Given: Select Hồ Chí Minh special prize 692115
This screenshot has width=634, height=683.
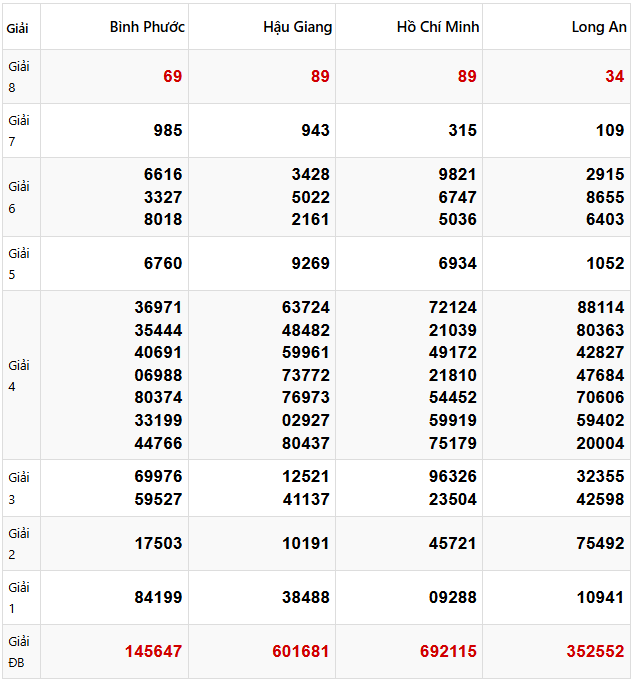Looking at the screenshot, I should pyautogui.click(x=448, y=651).
